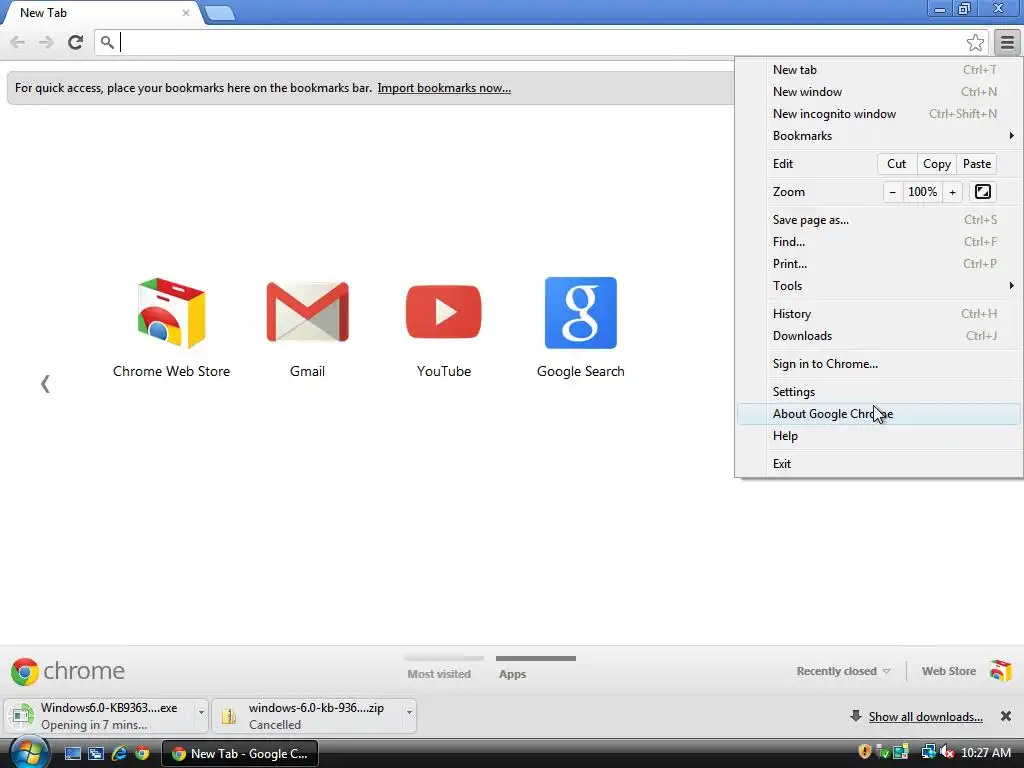Launch Internet Explorer from quick launch
The image size is (1024, 768).
pos(119,753)
